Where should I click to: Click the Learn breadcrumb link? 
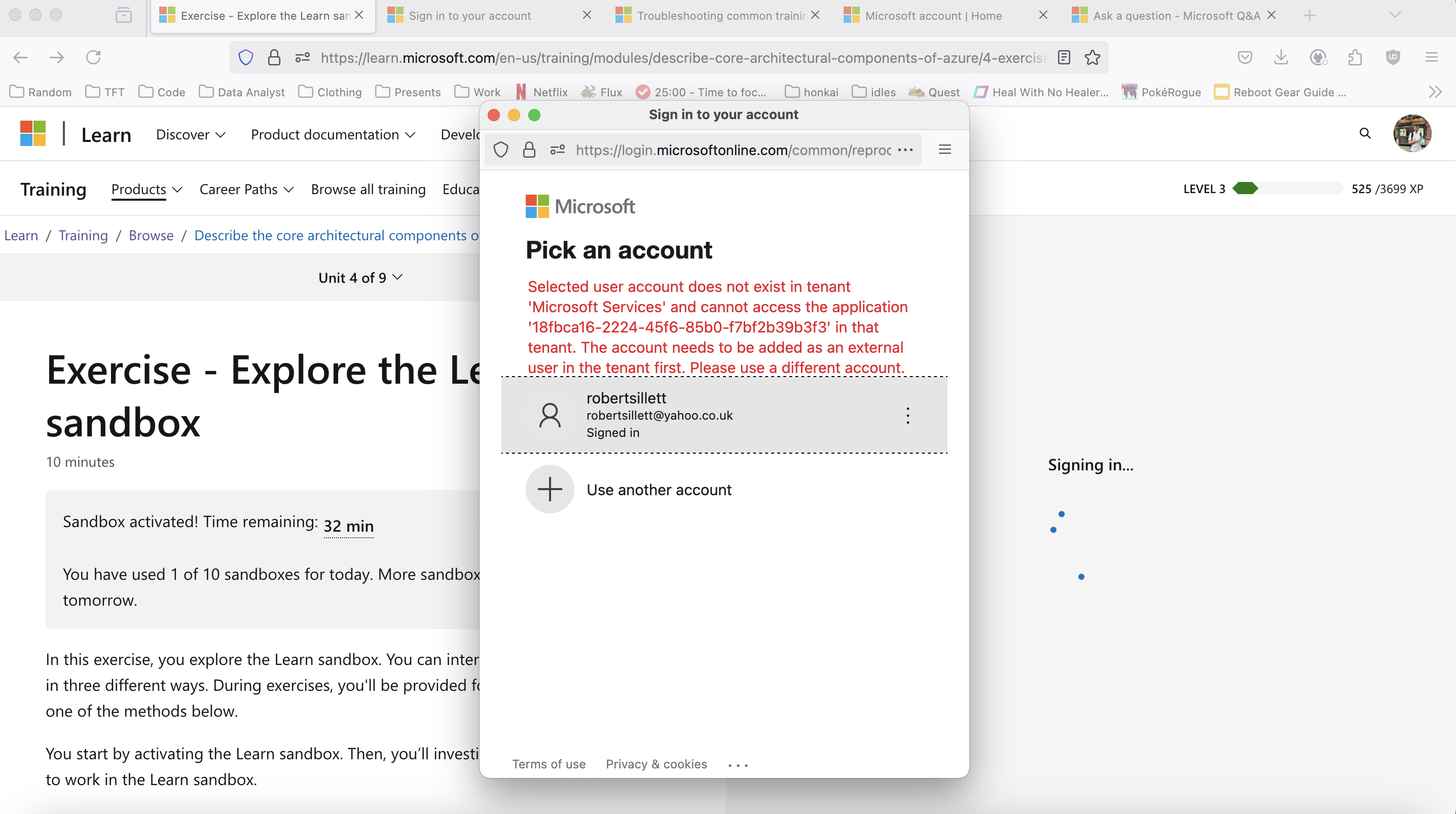click(x=21, y=235)
